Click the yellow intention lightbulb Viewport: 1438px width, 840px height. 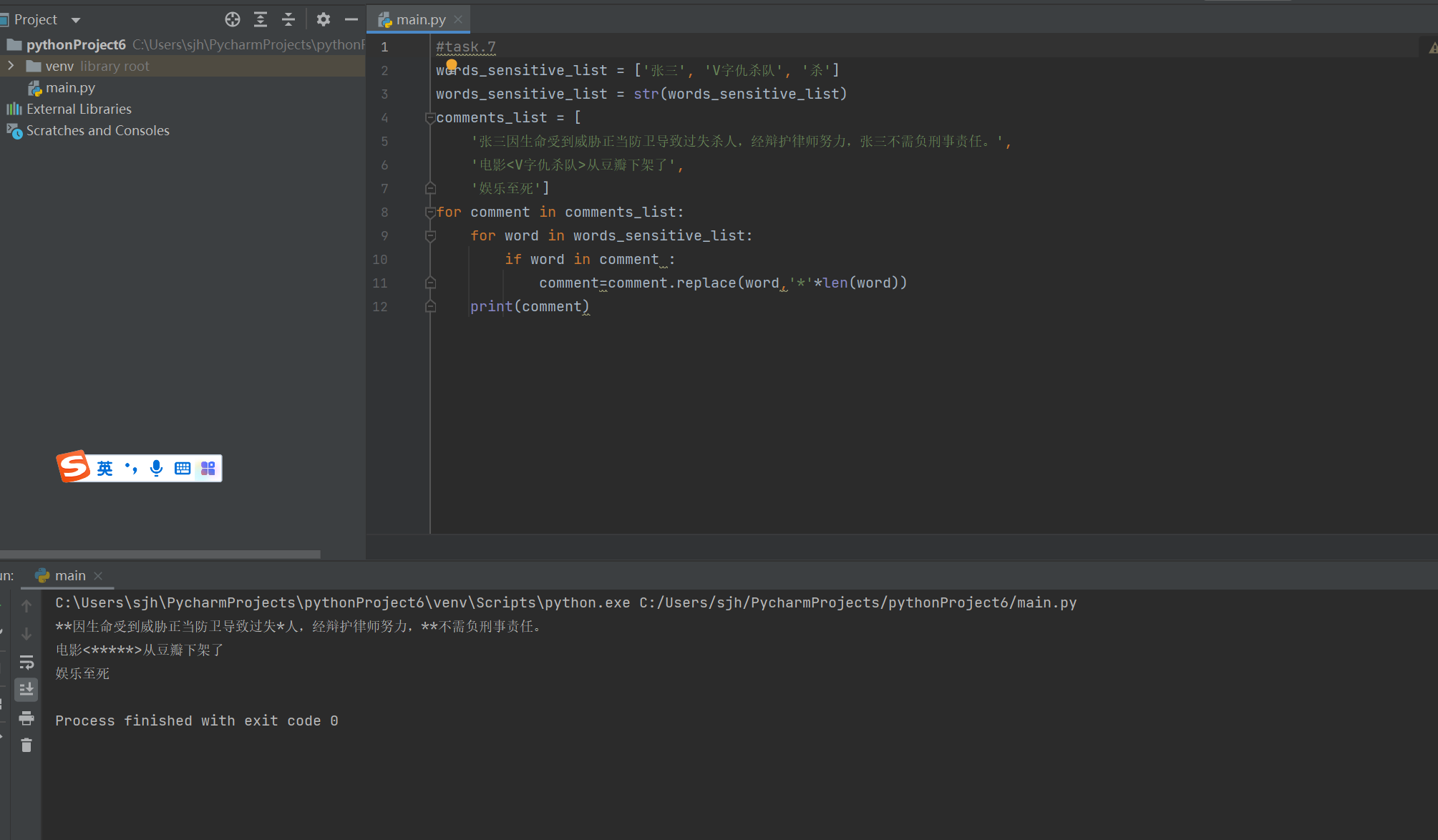[452, 64]
